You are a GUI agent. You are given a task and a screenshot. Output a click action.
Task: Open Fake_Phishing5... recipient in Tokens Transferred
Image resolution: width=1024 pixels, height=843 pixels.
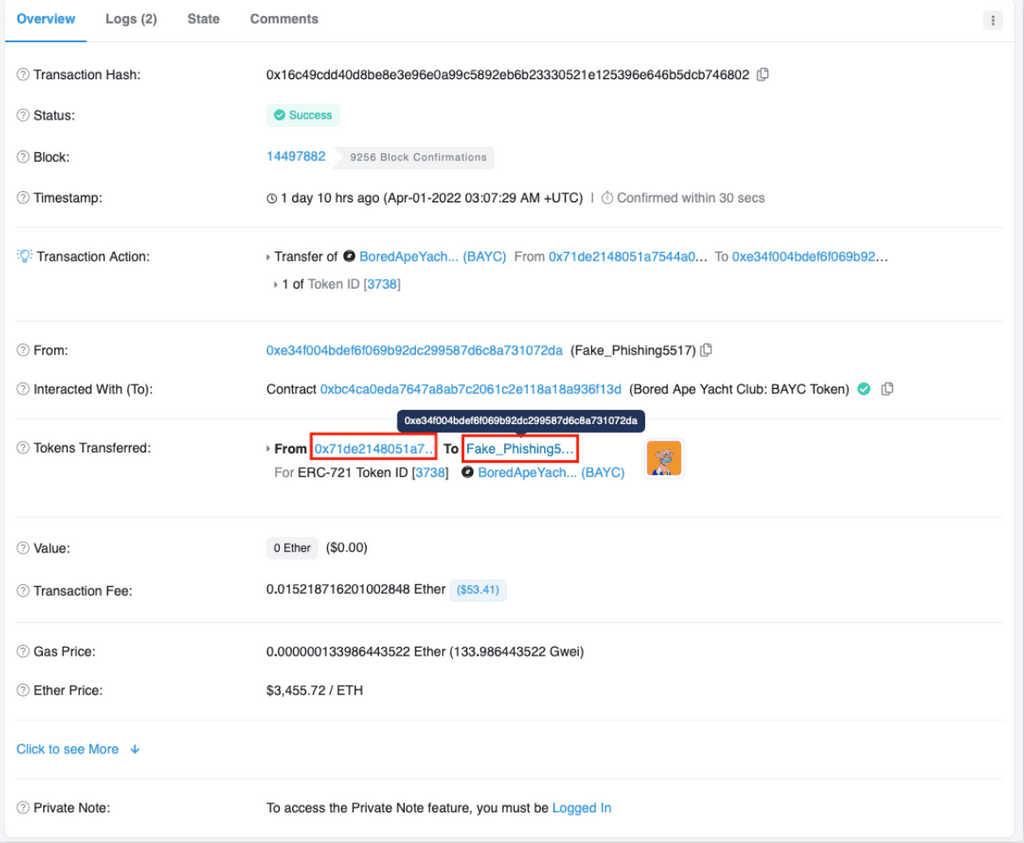point(520,449)
